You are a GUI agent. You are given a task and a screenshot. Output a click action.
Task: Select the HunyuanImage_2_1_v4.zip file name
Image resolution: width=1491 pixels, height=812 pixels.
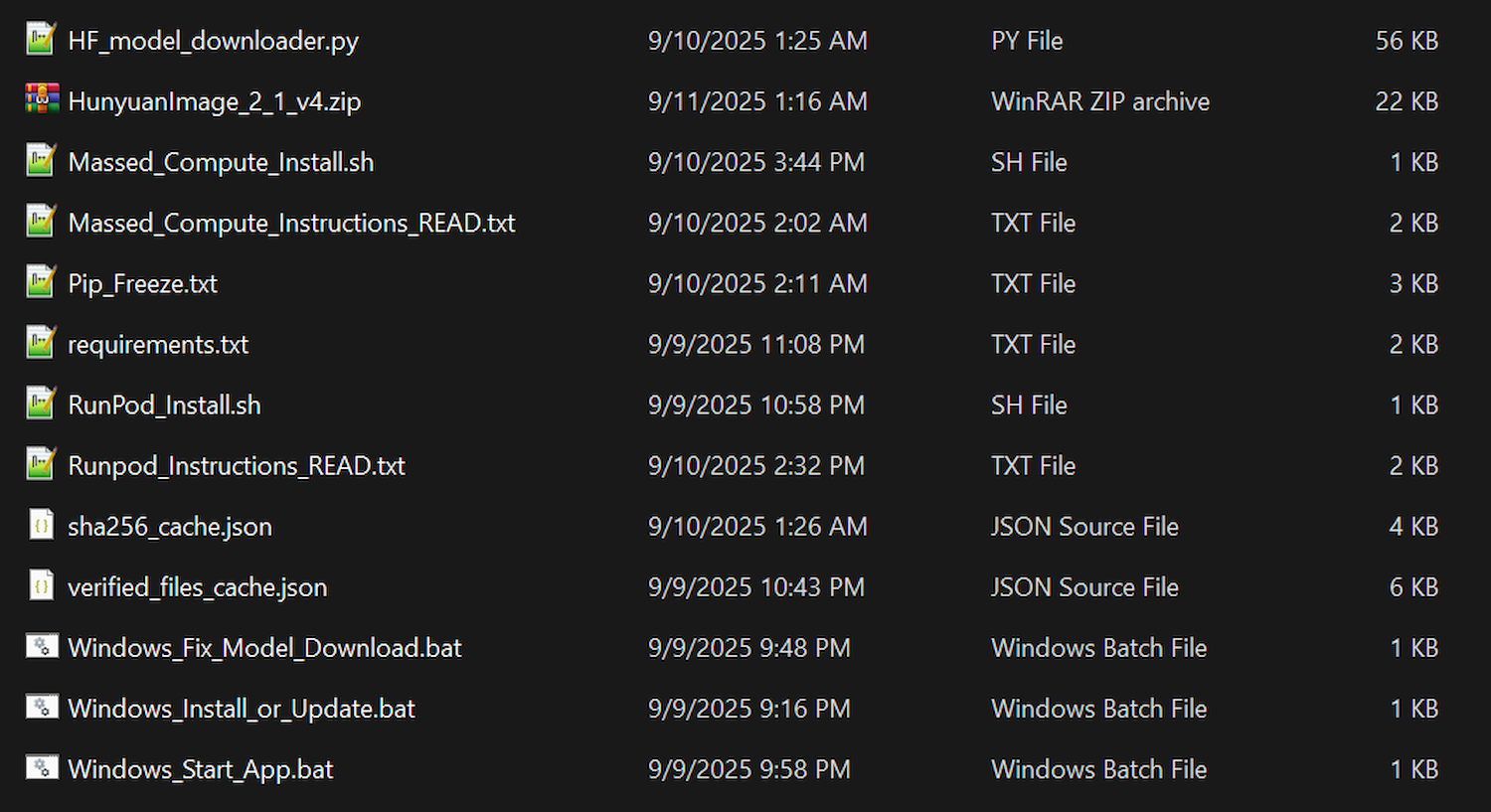click(x=215, y=101)
